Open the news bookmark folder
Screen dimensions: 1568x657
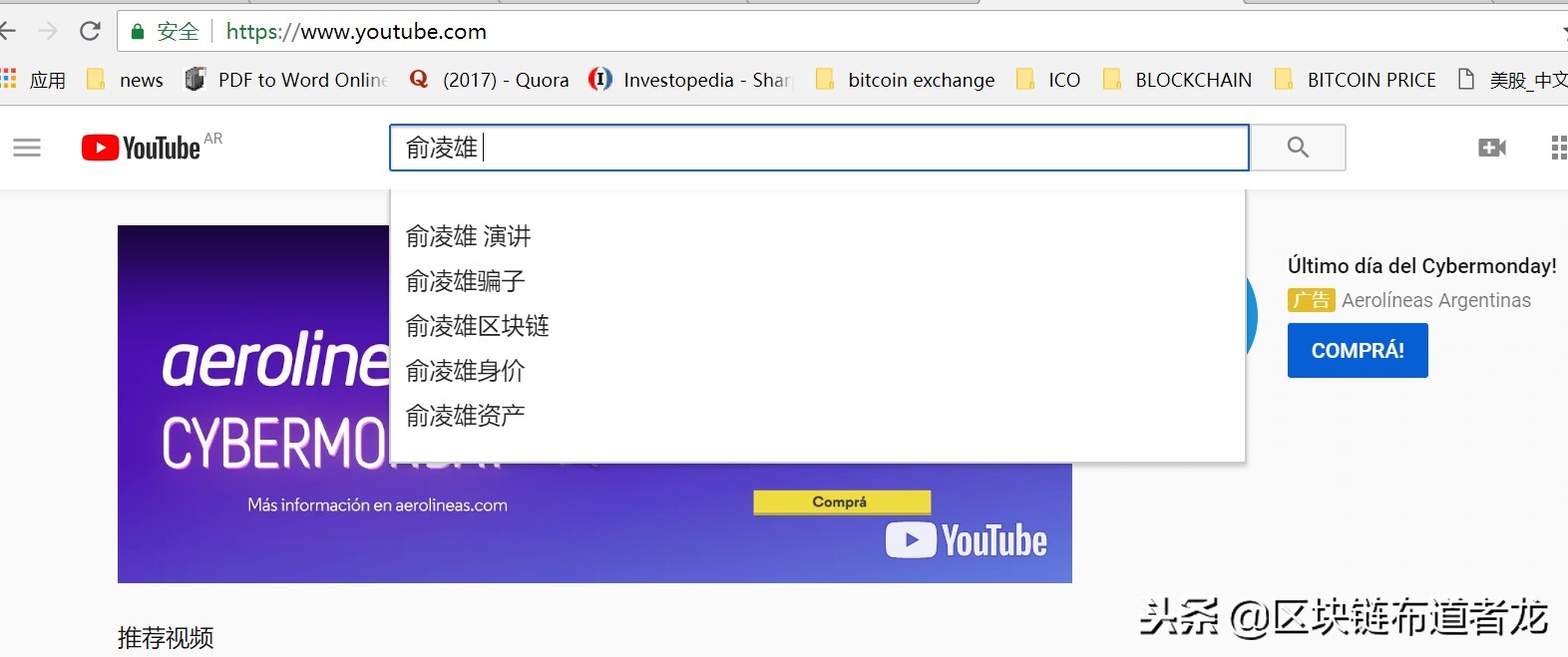pos(125,80)
